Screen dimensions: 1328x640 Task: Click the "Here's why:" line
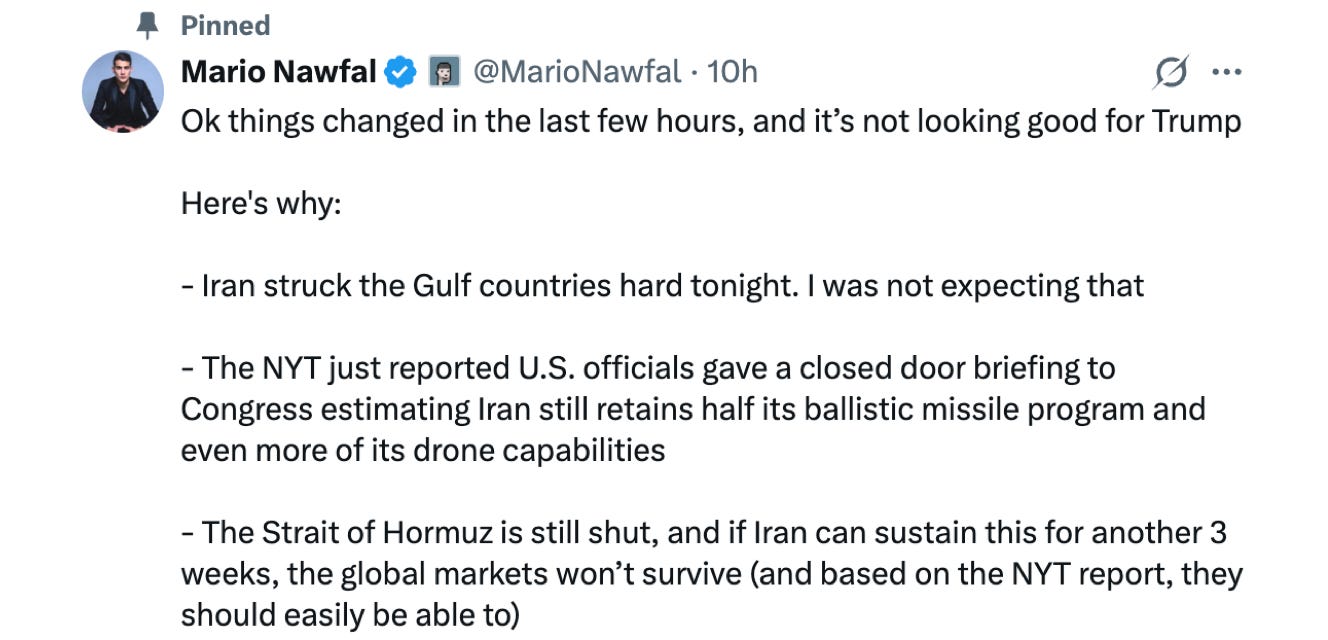click(x=261, y=204)
